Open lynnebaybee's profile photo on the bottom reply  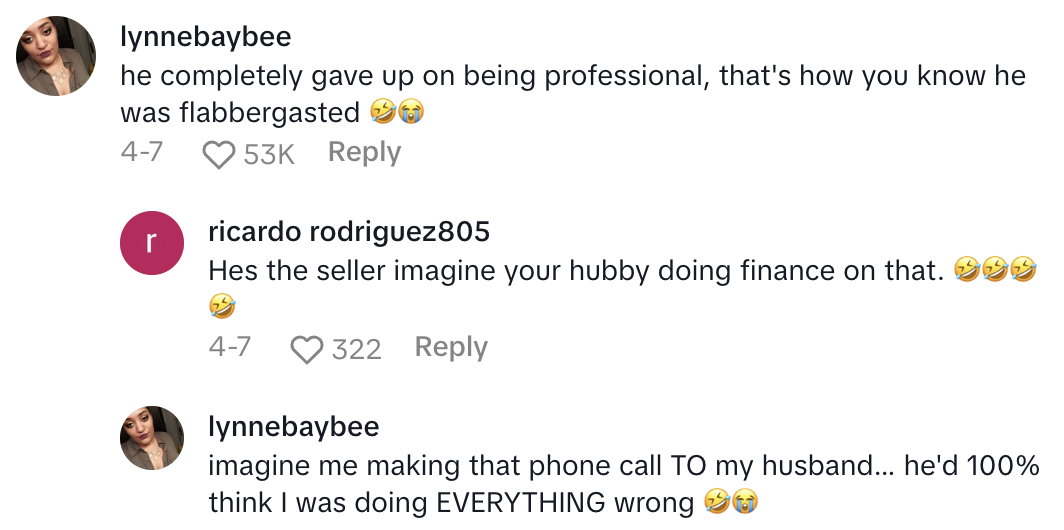(152, 438)
